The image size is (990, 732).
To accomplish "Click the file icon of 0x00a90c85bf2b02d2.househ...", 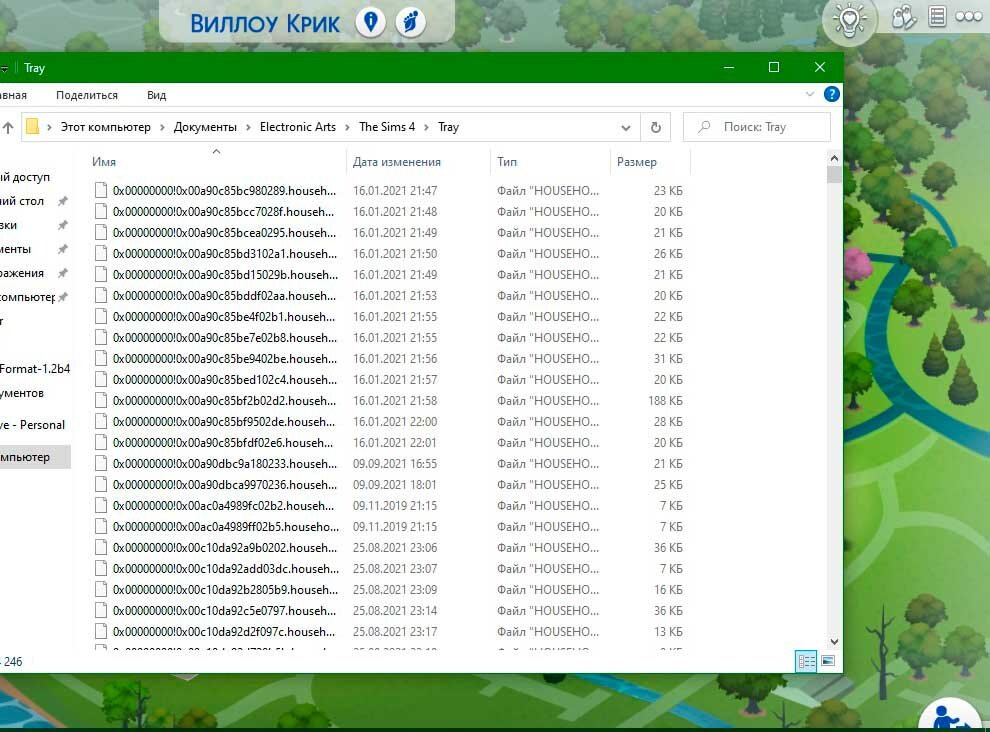I will pyautogui.click(x=101, y=400).
